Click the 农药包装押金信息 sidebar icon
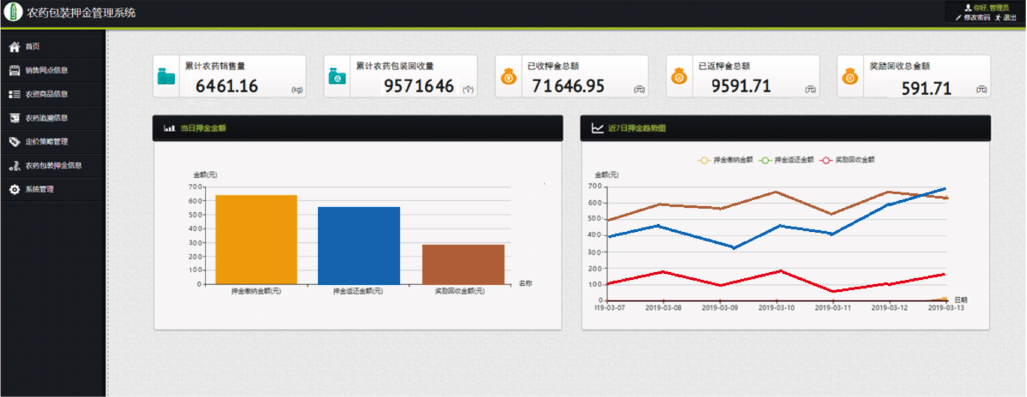 coord(14,166)
